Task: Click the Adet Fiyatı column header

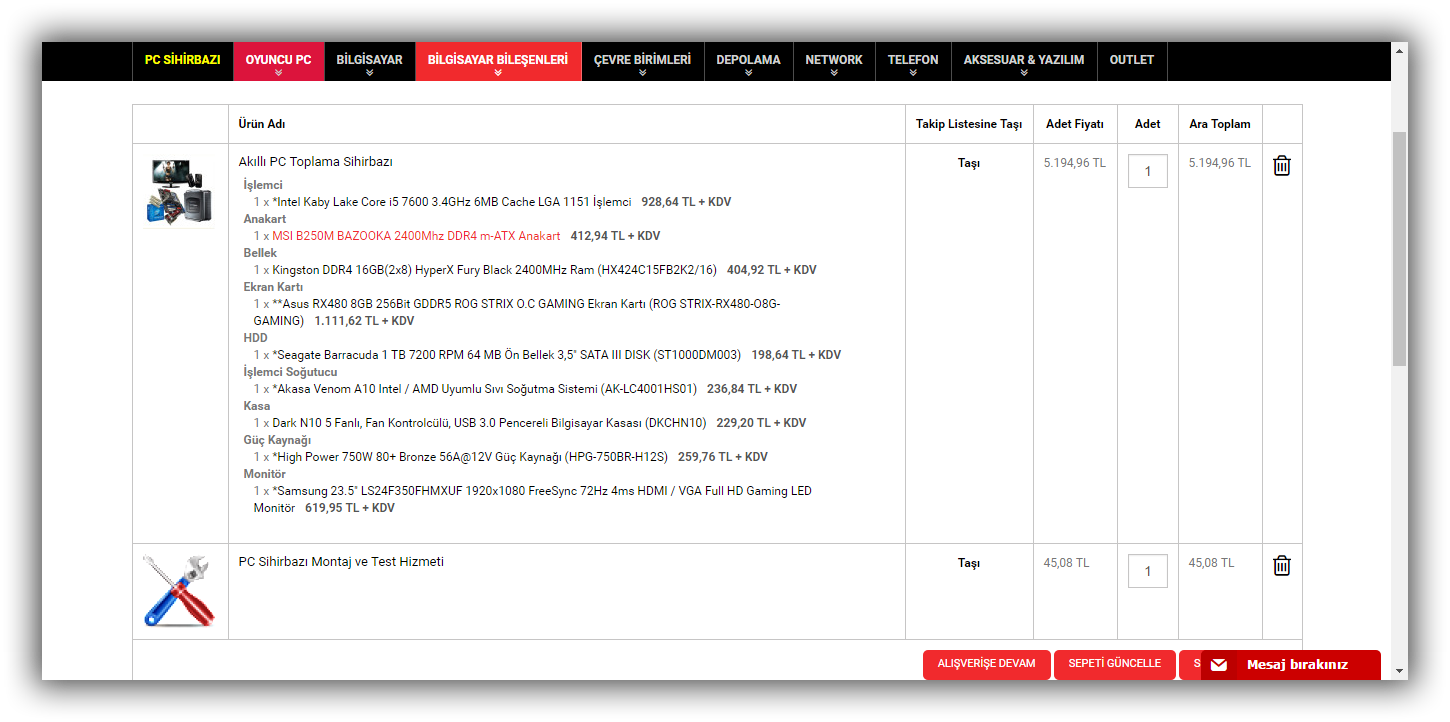Action: pos(1075,124)
